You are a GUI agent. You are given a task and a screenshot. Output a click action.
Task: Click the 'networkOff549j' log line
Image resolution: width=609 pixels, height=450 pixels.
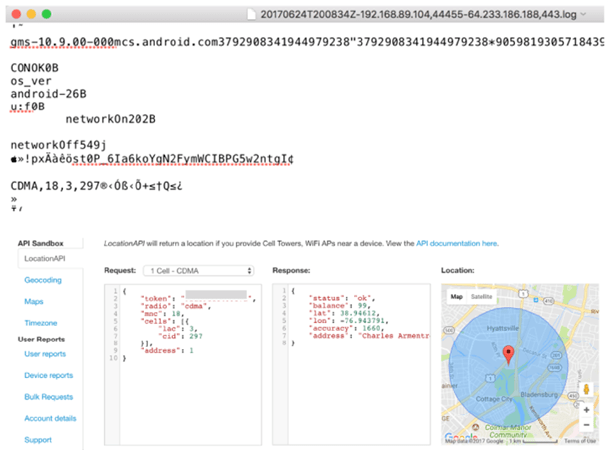coord(58,145)
